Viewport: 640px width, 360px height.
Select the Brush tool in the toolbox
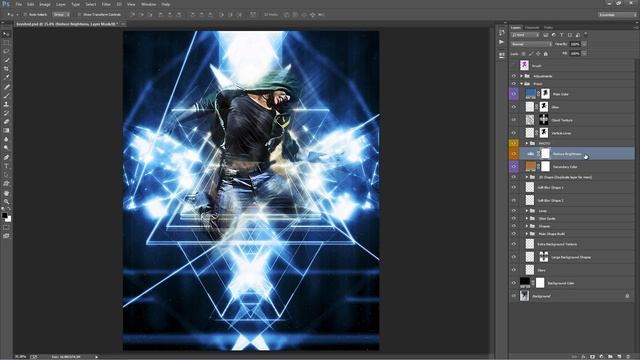6,96
